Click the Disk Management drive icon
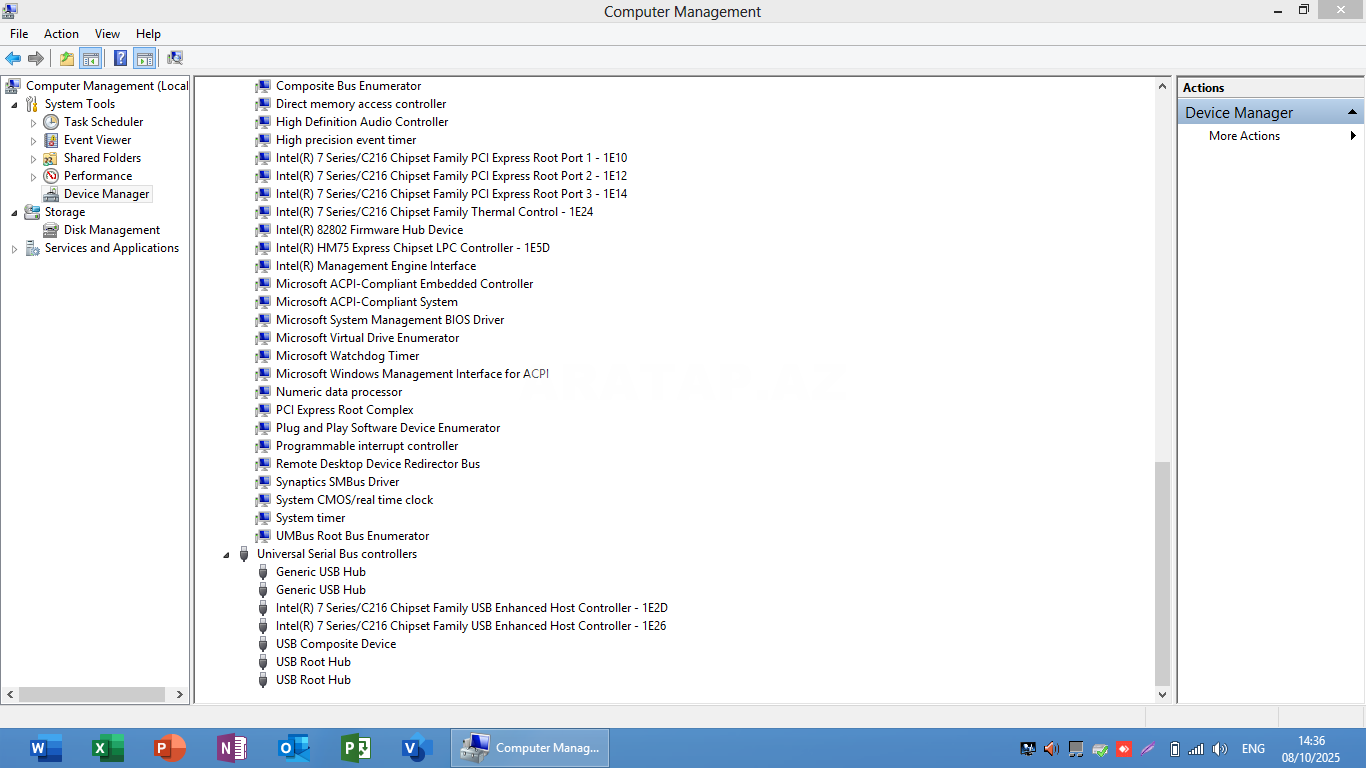The height and width of the screenshot is (768, 1366). coord(51,230)
